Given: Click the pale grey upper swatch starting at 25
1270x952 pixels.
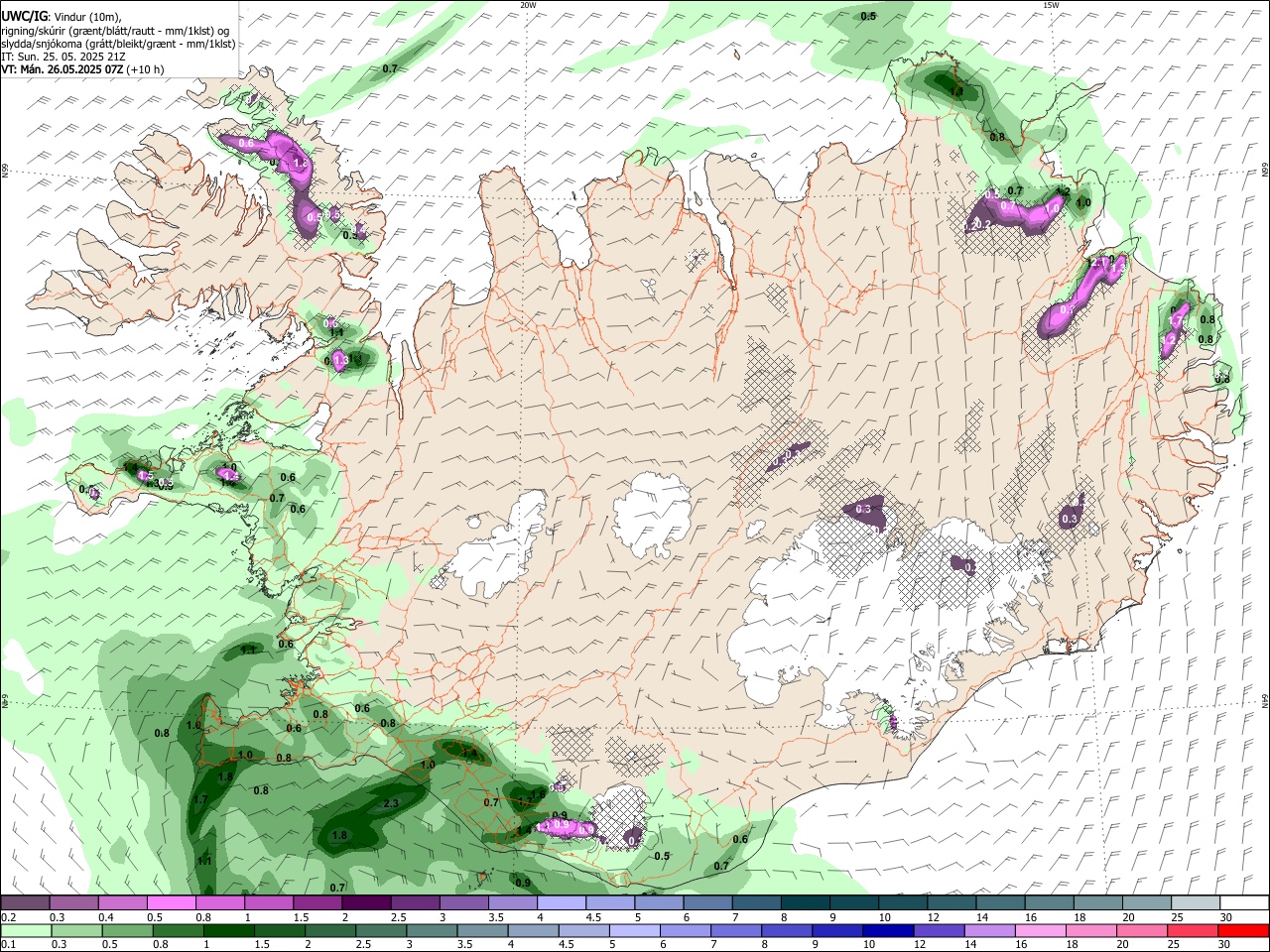Looking at the screenshot, I should (x=1197, y=903).
